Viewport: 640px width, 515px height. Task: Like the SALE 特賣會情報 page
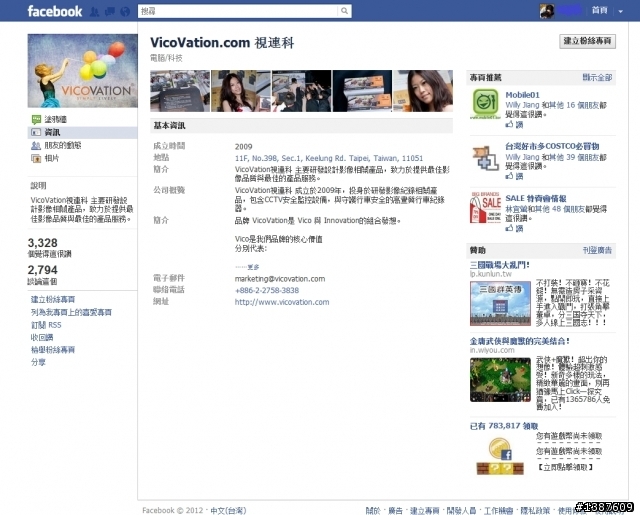(515, 229)
